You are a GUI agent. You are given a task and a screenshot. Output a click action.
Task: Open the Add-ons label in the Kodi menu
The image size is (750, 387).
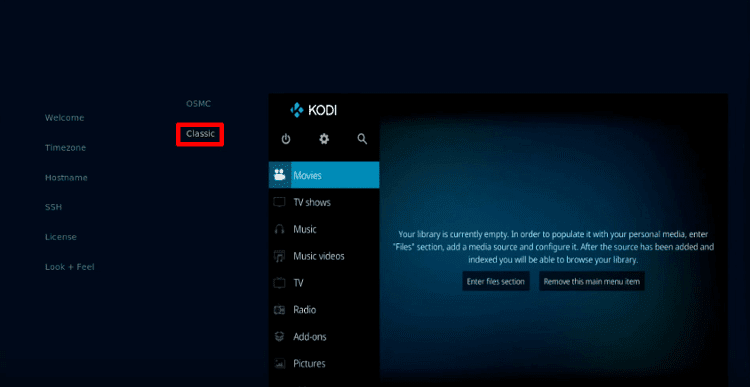tap(310, 337)
